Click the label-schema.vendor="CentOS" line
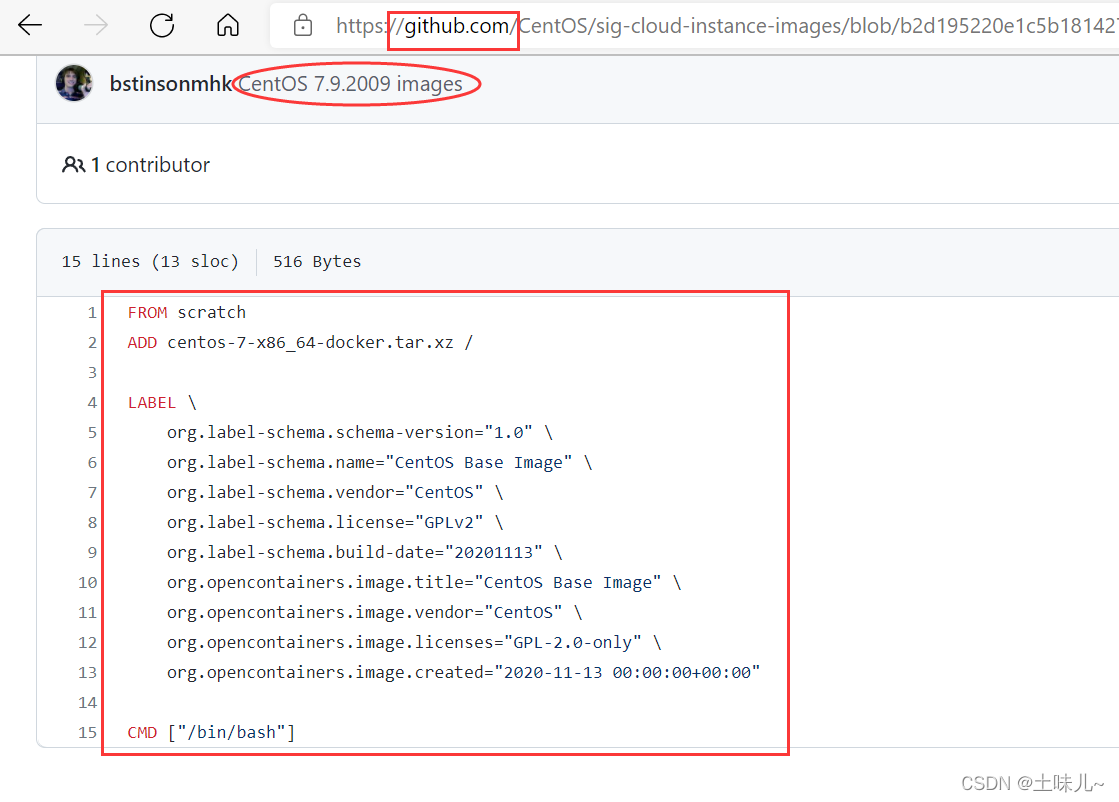 coord(335,492)
